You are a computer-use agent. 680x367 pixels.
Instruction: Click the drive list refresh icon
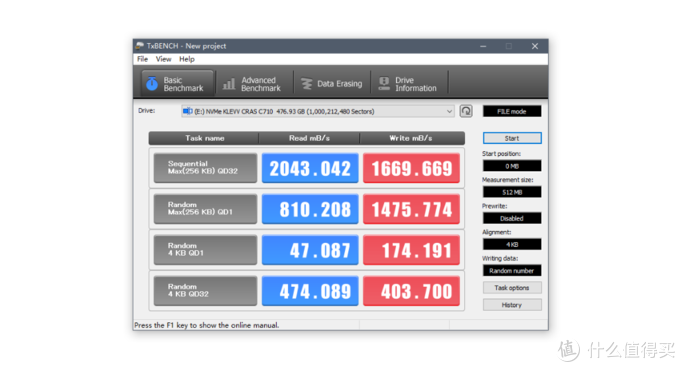click(466, 111)
